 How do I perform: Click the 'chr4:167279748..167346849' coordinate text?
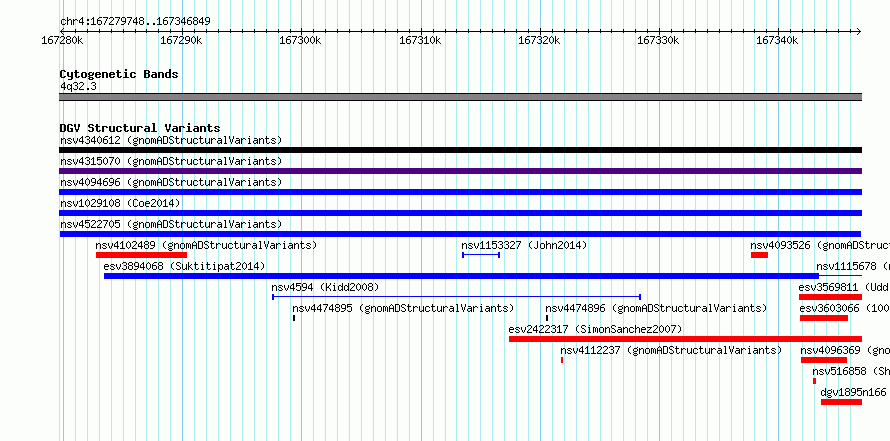point(135,22)
